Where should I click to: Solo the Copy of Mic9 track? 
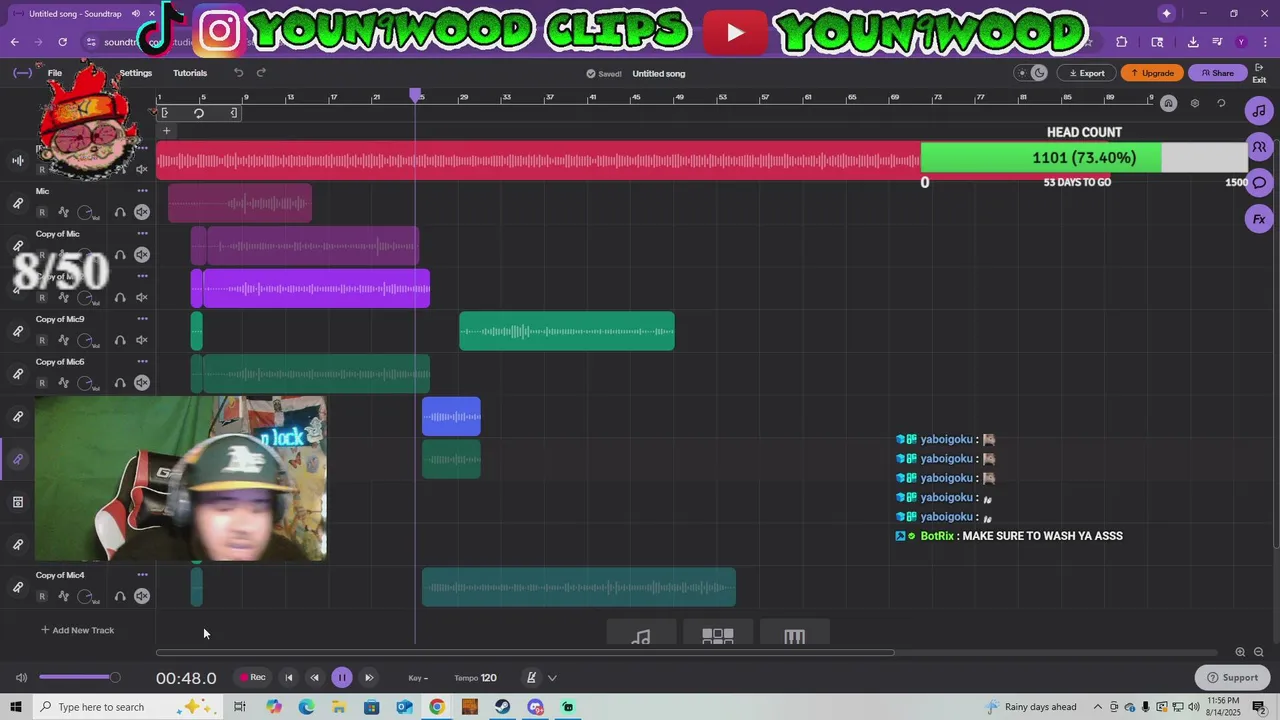(x=120, y=340)
